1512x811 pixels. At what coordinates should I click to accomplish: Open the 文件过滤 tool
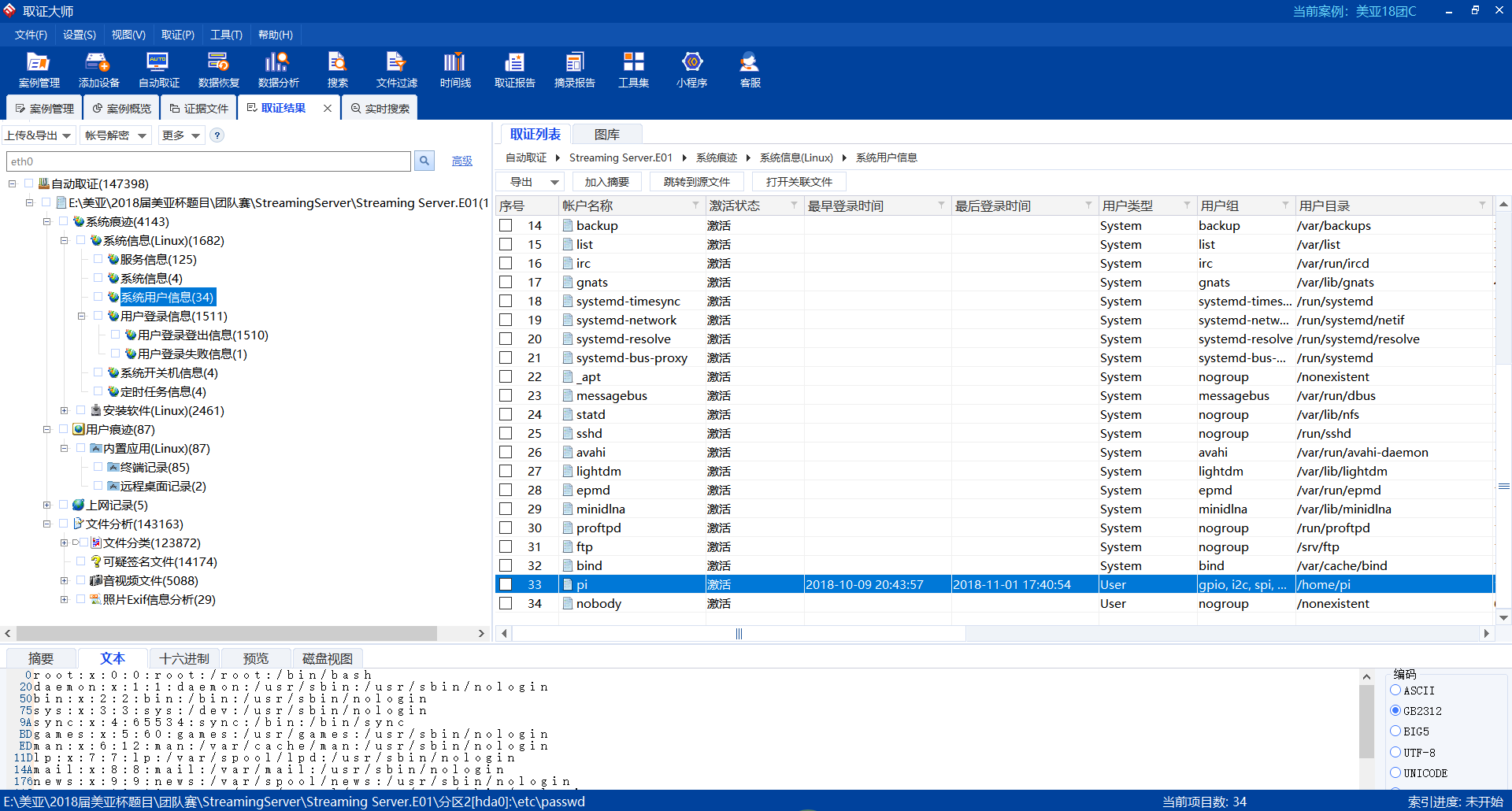[396, 69]
